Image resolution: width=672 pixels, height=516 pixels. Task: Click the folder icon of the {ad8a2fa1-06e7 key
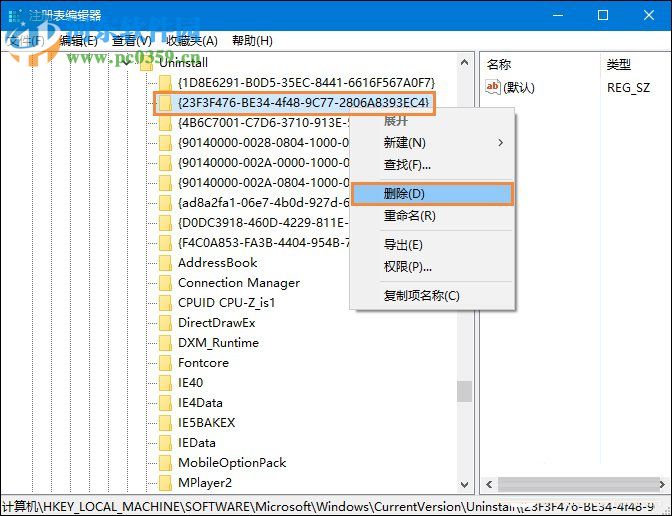(165, 203)
